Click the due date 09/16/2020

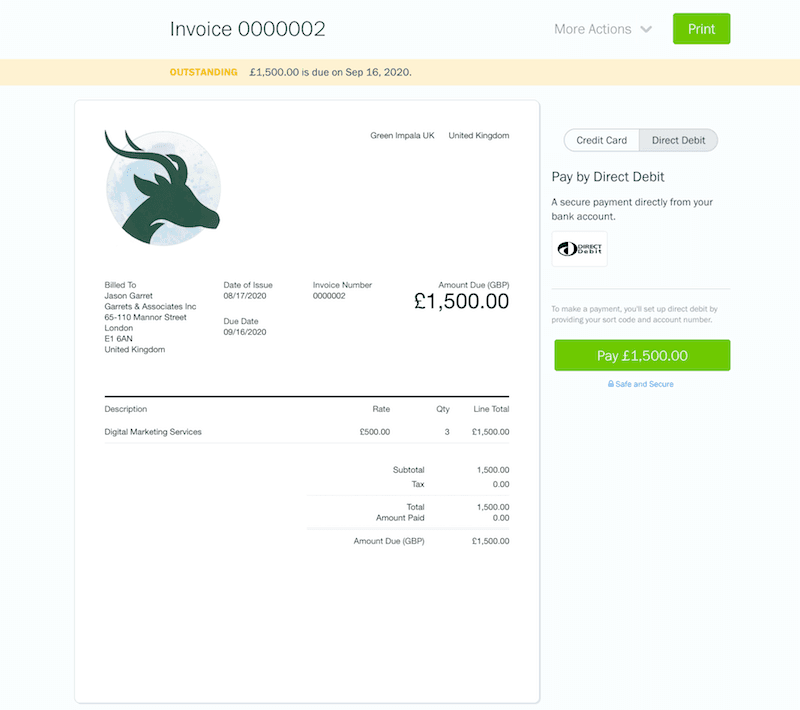click(245, 333)
